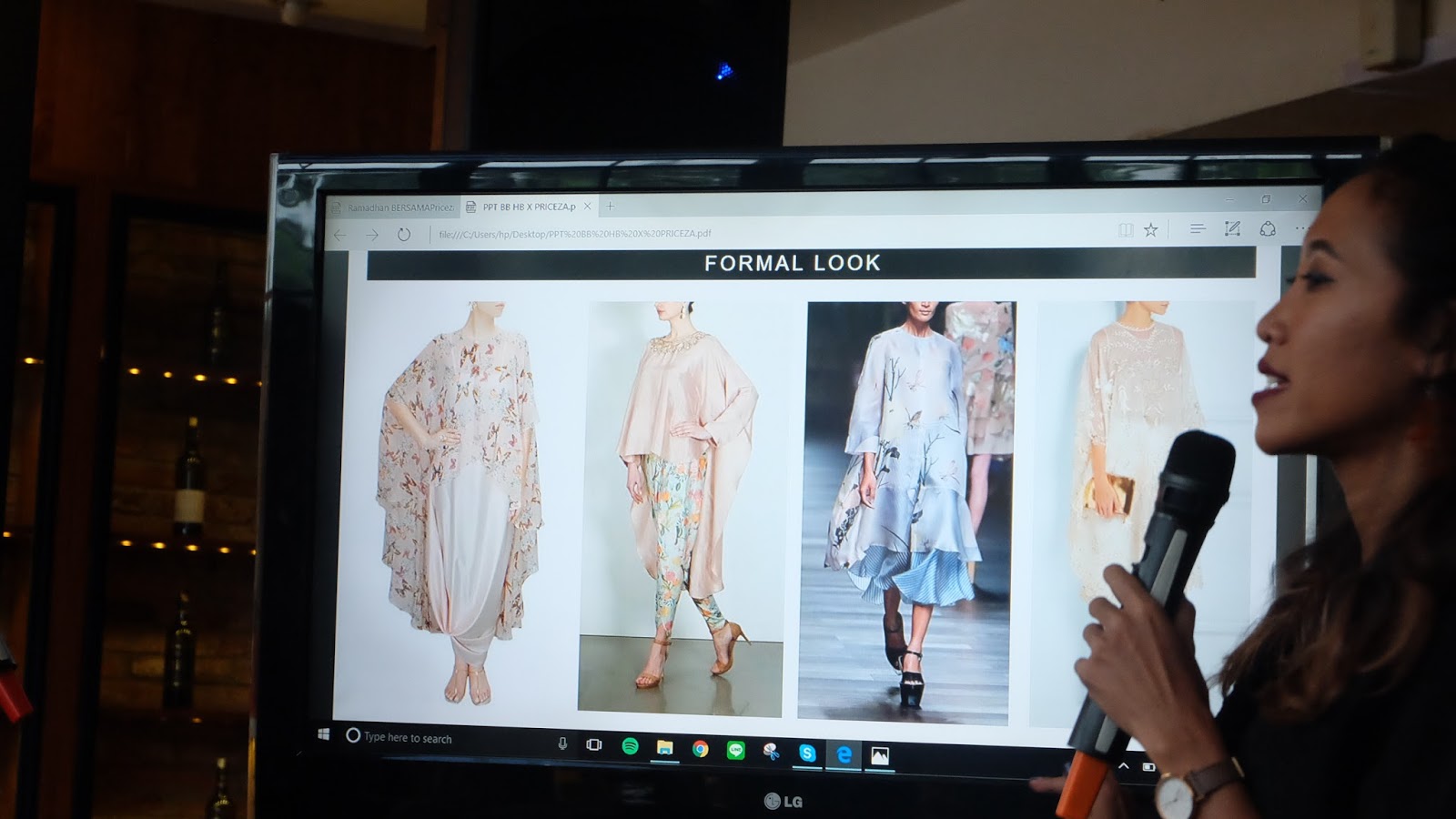Close the PPT BB HB X PRICEZA tab

tap(588, 207)
